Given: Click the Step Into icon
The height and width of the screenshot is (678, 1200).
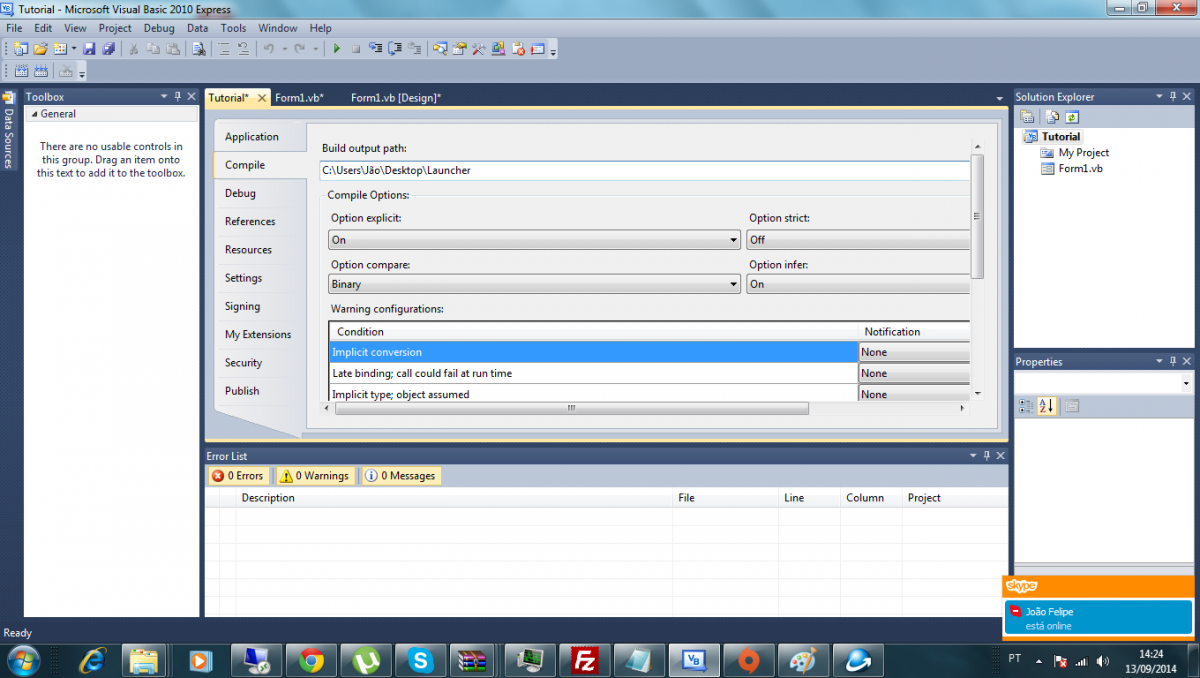Looking at the screenshot, I should pyautogui.click(x=376, y=48).
